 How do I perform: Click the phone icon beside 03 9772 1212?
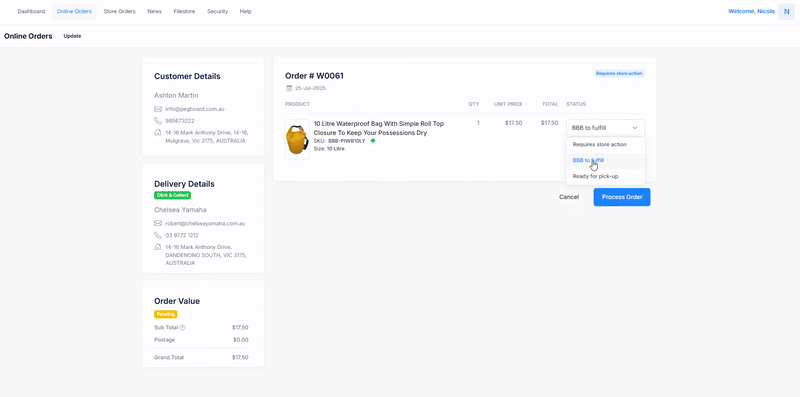[158, 235]
